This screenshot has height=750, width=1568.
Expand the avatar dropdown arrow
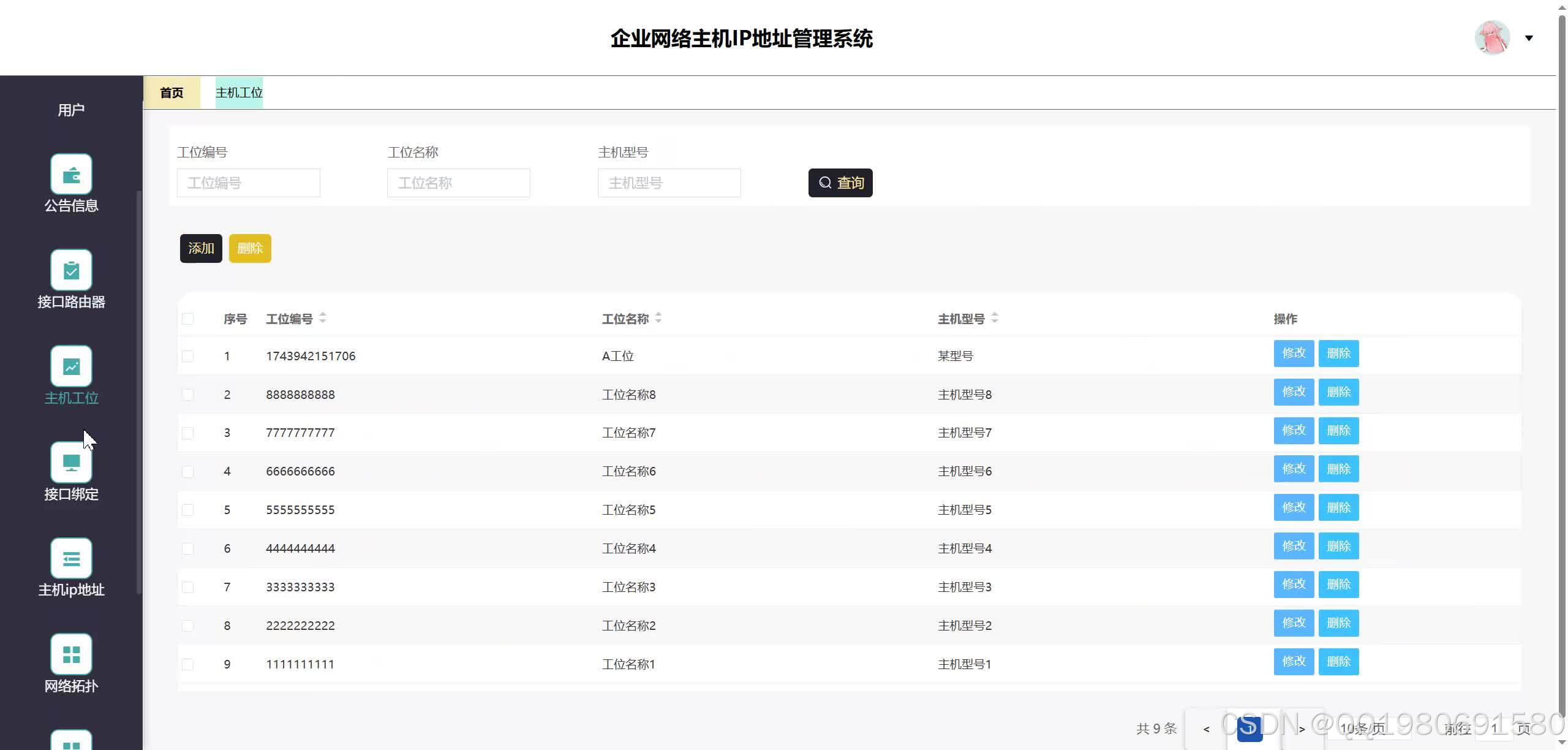point(1529,38)
